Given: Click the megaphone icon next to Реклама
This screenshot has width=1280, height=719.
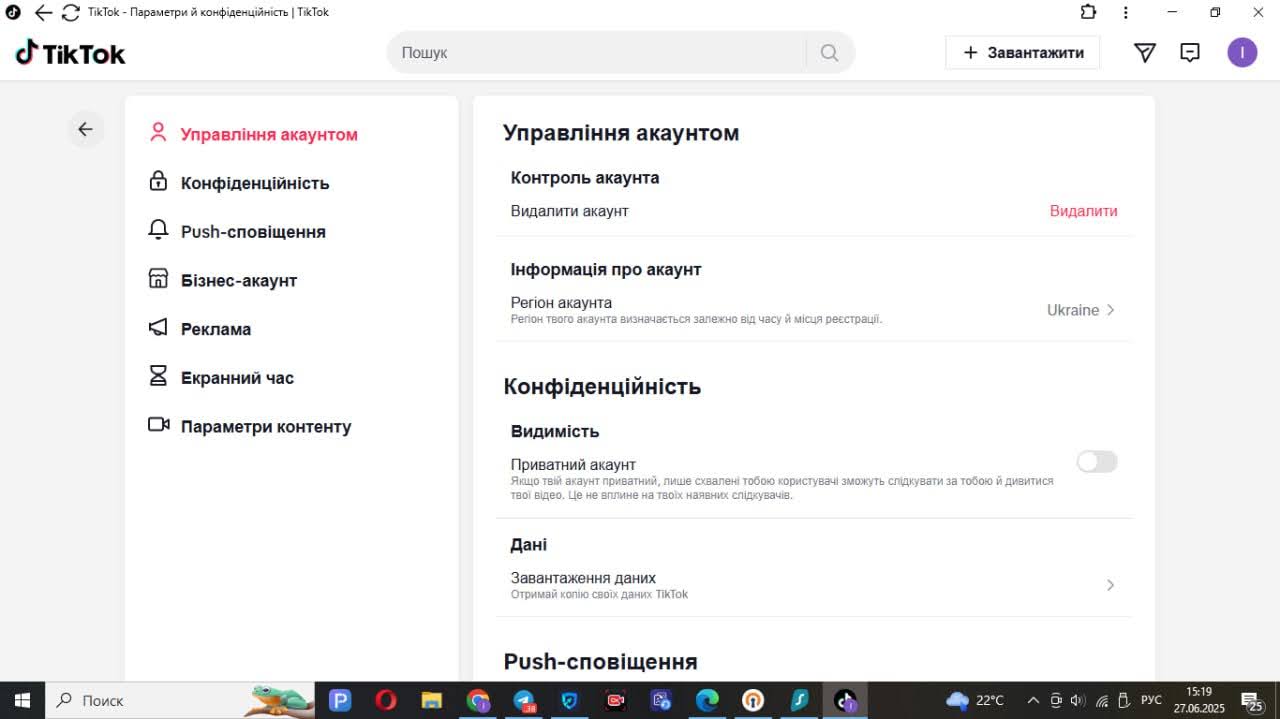Looking at the screenshot, I should [x=158, y=328].
